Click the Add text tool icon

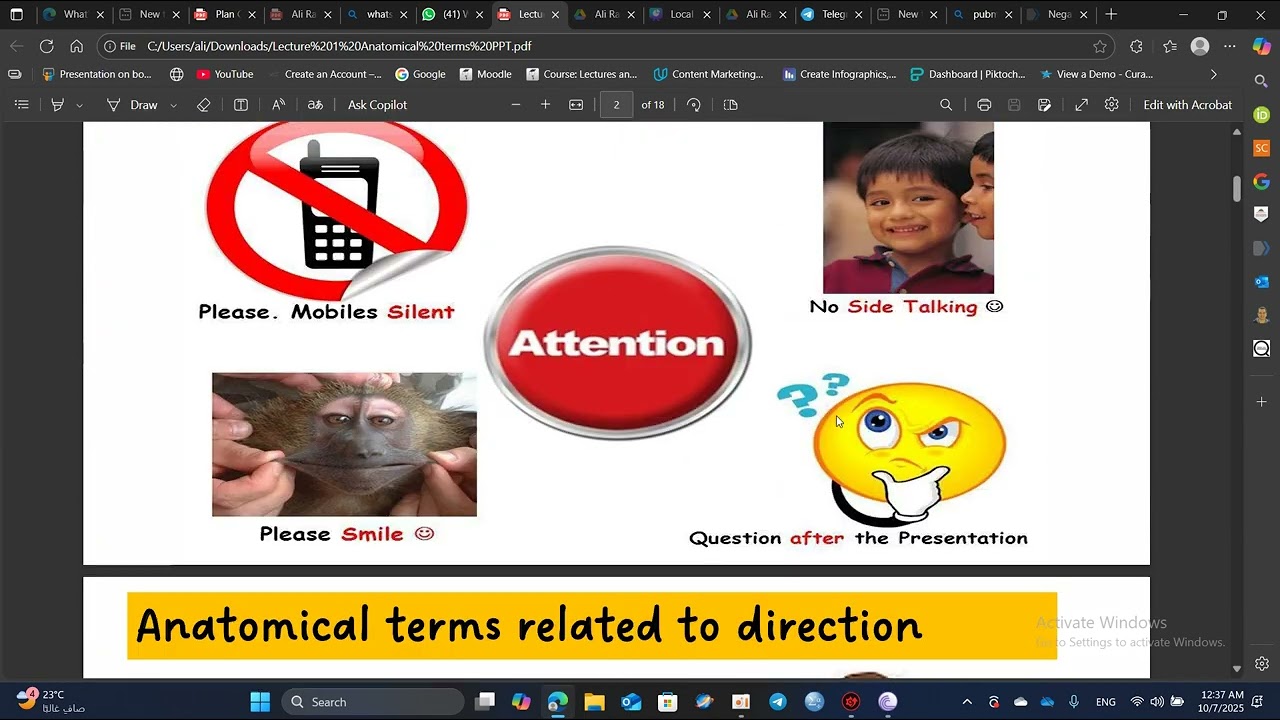[241, 105]
